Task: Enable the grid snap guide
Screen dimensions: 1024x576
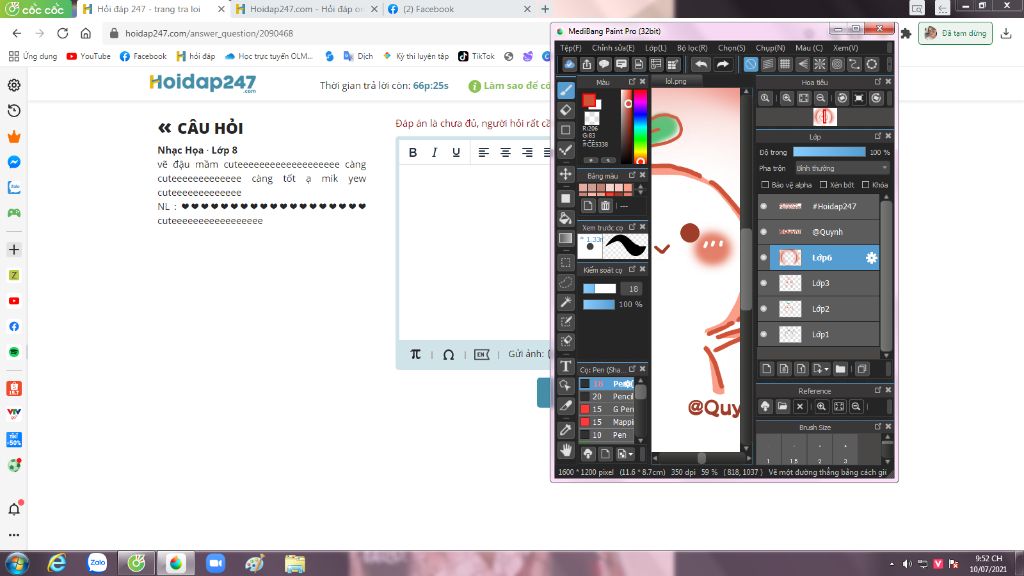Action: tap(786, 64)
